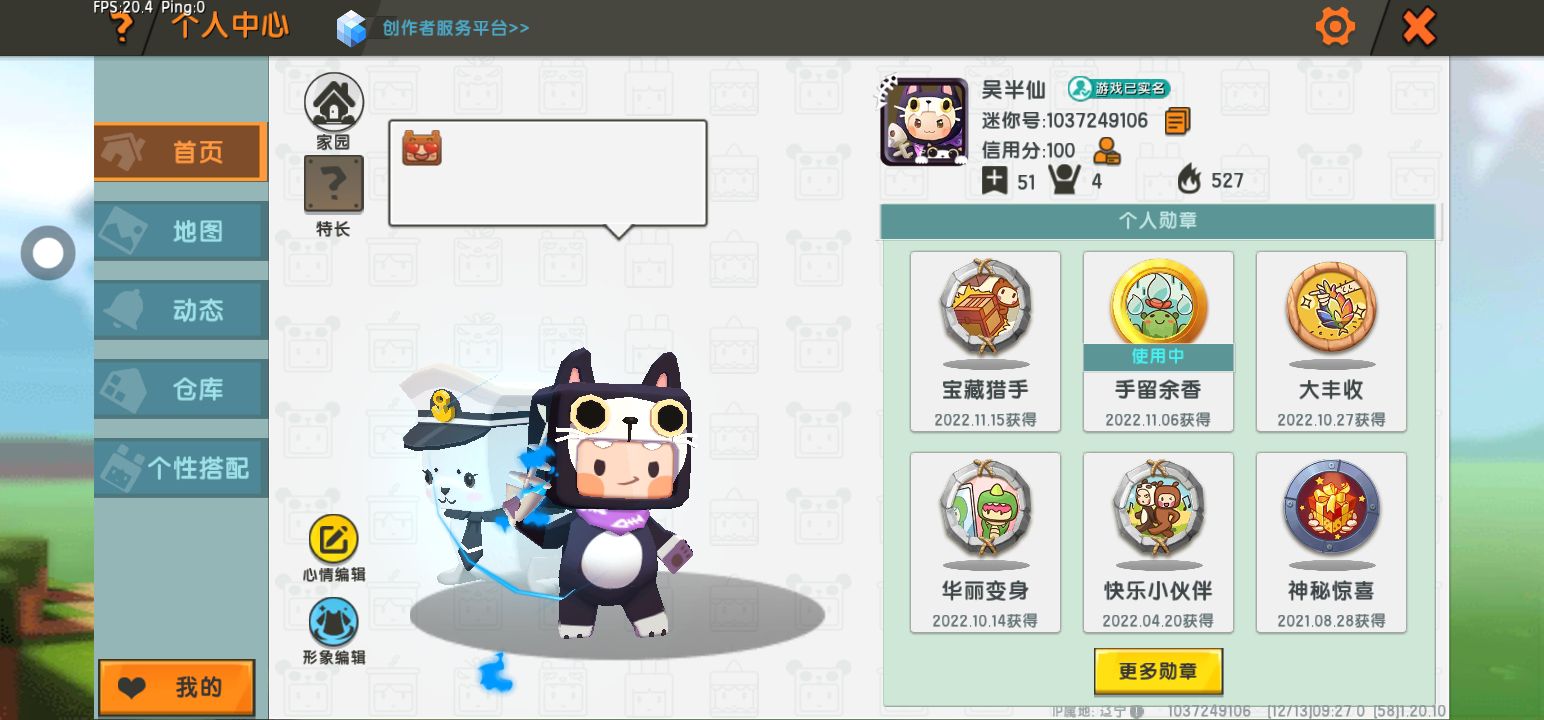1544x720 pixels.
Task: Click the help question mark icon
Action: (x=121, y=27)
